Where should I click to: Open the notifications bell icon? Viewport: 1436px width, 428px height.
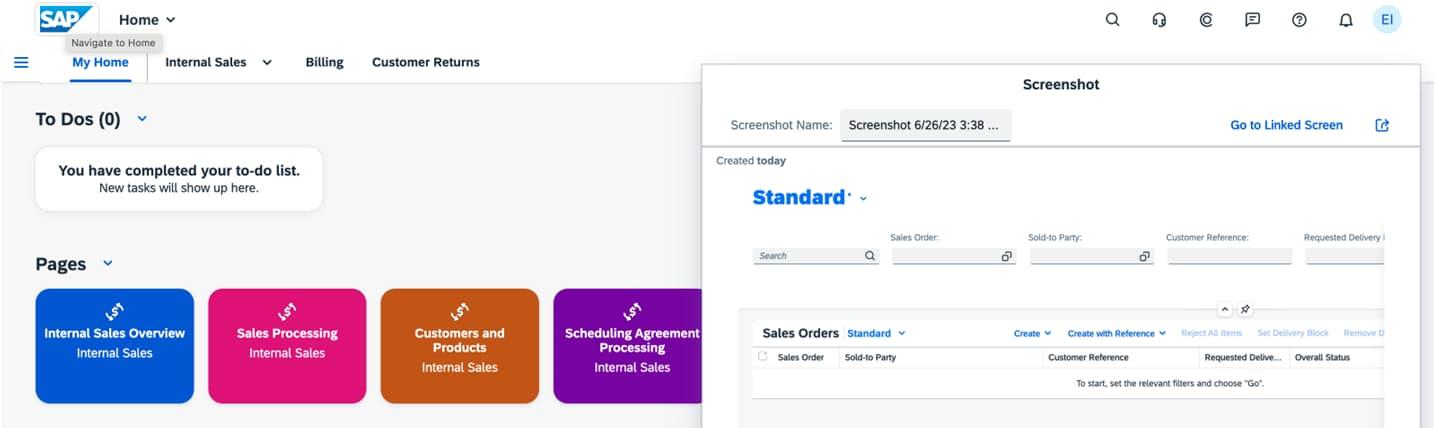point(1346,20)
